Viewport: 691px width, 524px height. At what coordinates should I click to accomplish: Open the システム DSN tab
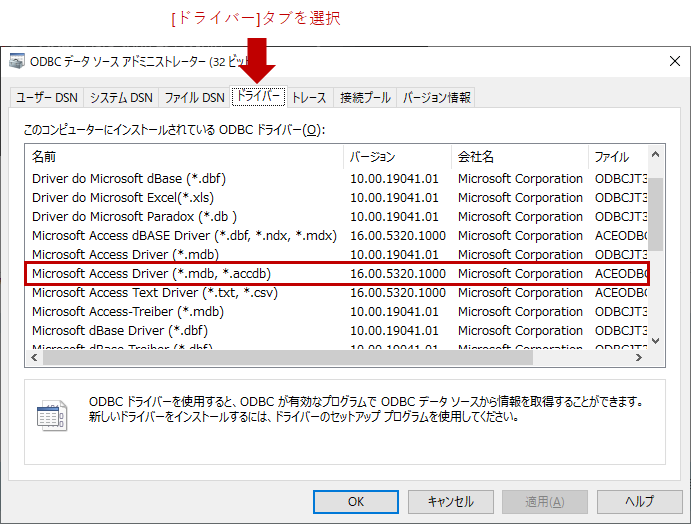pos(121,97)
